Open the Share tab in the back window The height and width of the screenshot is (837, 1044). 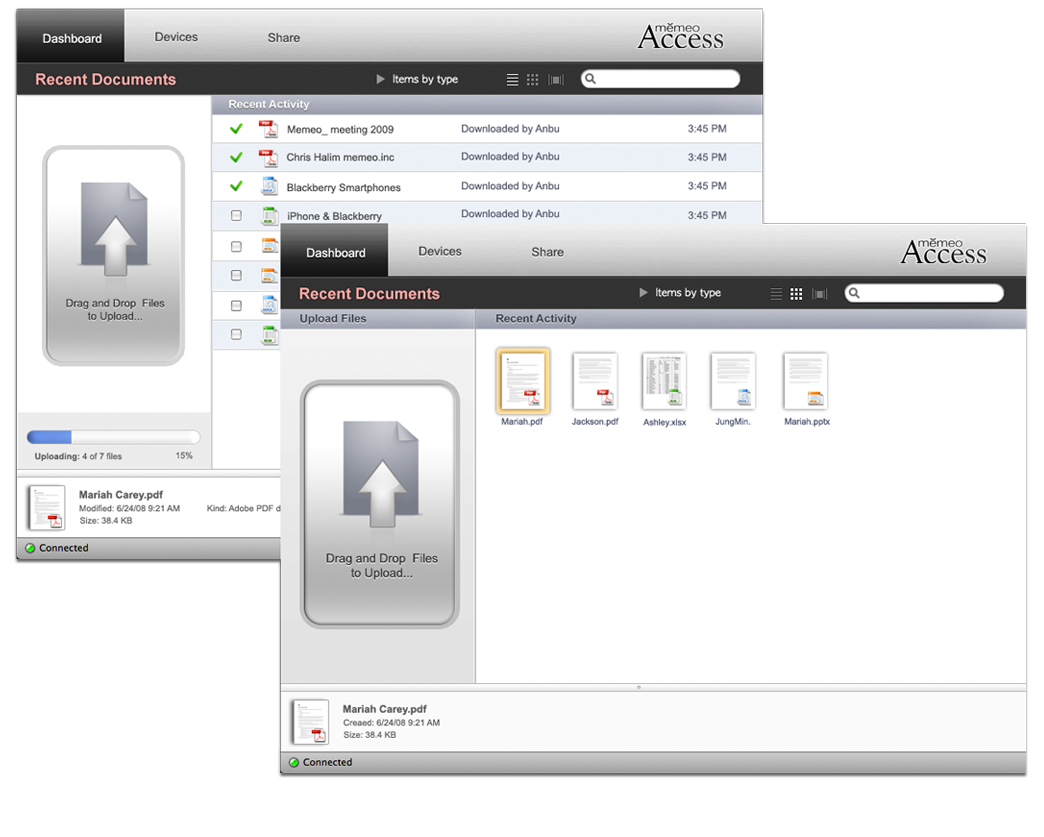[283, 37]
